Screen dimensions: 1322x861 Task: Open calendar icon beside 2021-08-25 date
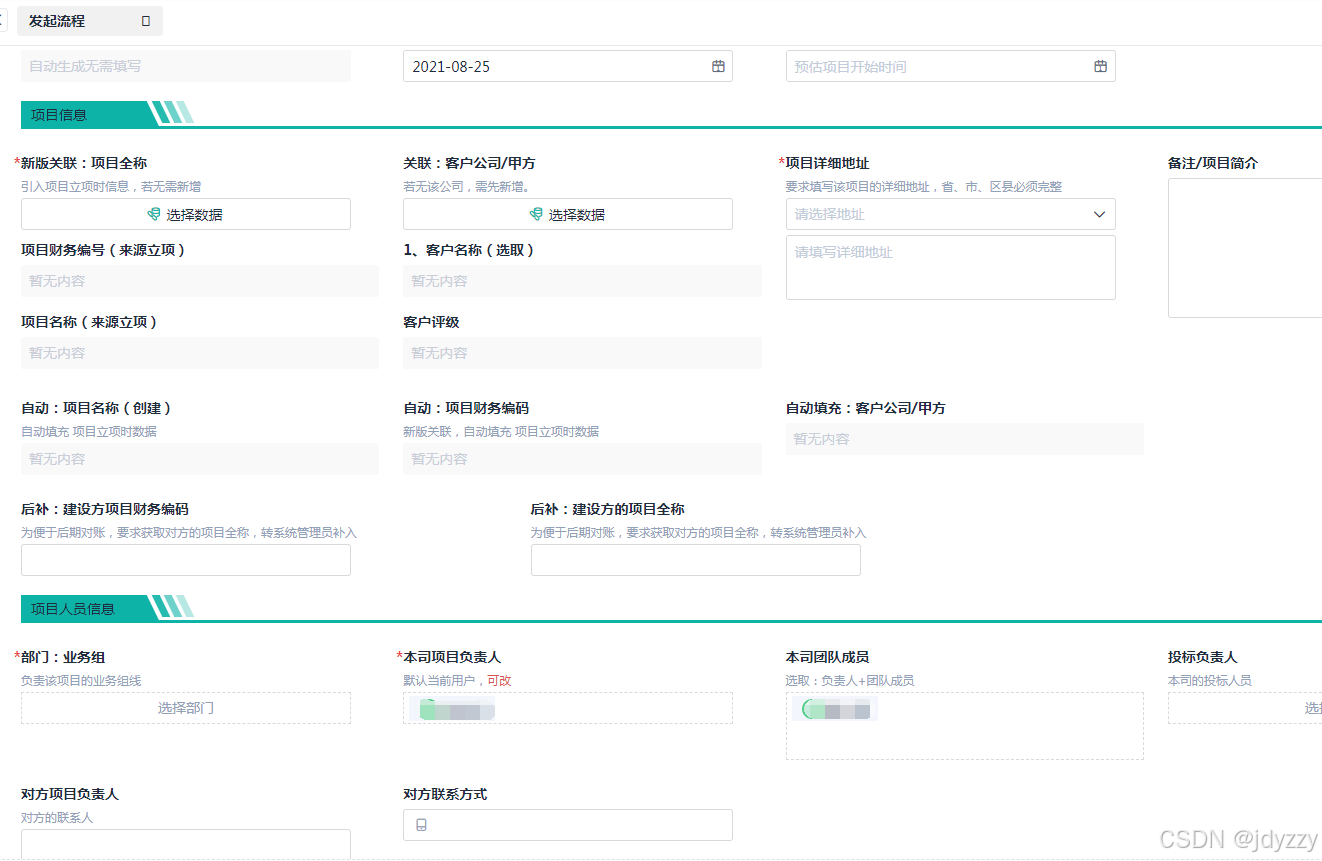(718, 66)
